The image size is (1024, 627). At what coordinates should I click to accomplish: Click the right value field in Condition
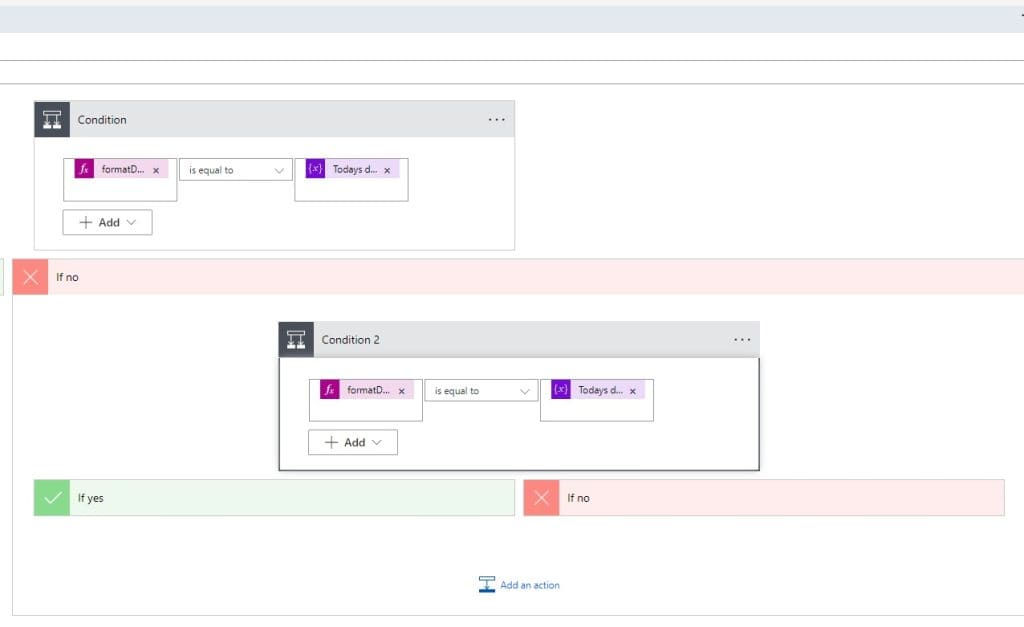(351, 180)
